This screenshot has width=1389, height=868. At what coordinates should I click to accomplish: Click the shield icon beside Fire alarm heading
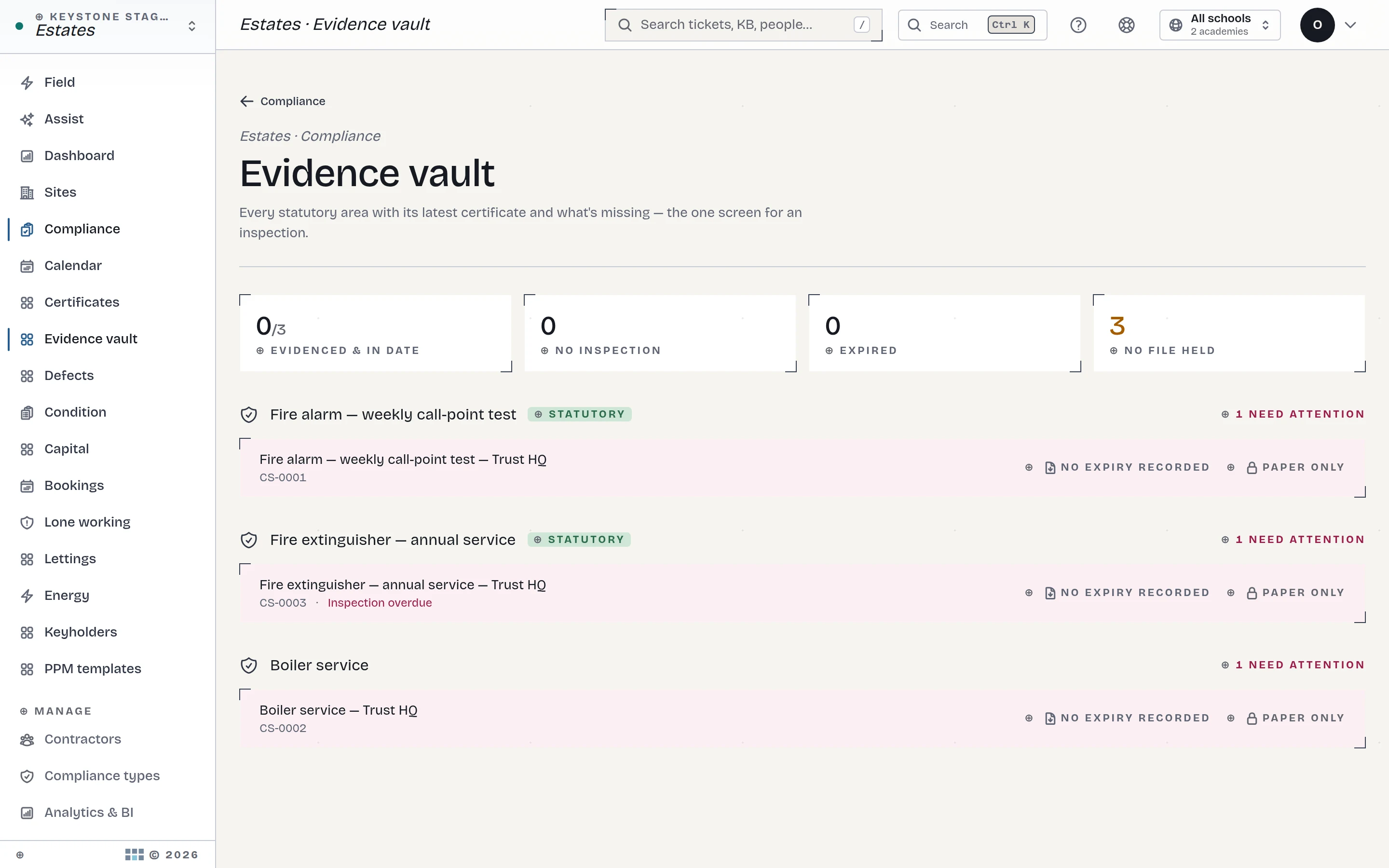(x=248, y=415)
